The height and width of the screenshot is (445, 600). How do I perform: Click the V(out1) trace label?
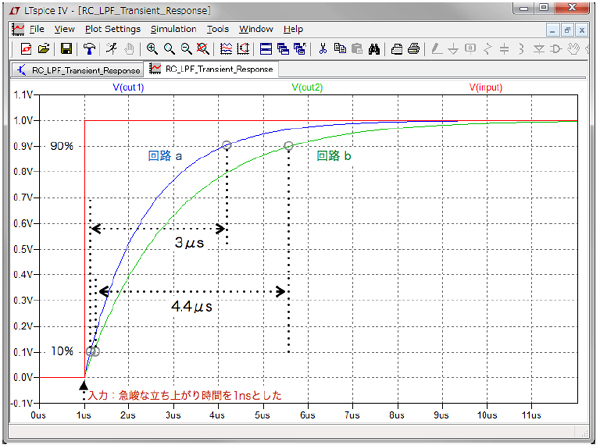[x=128, y=88]
